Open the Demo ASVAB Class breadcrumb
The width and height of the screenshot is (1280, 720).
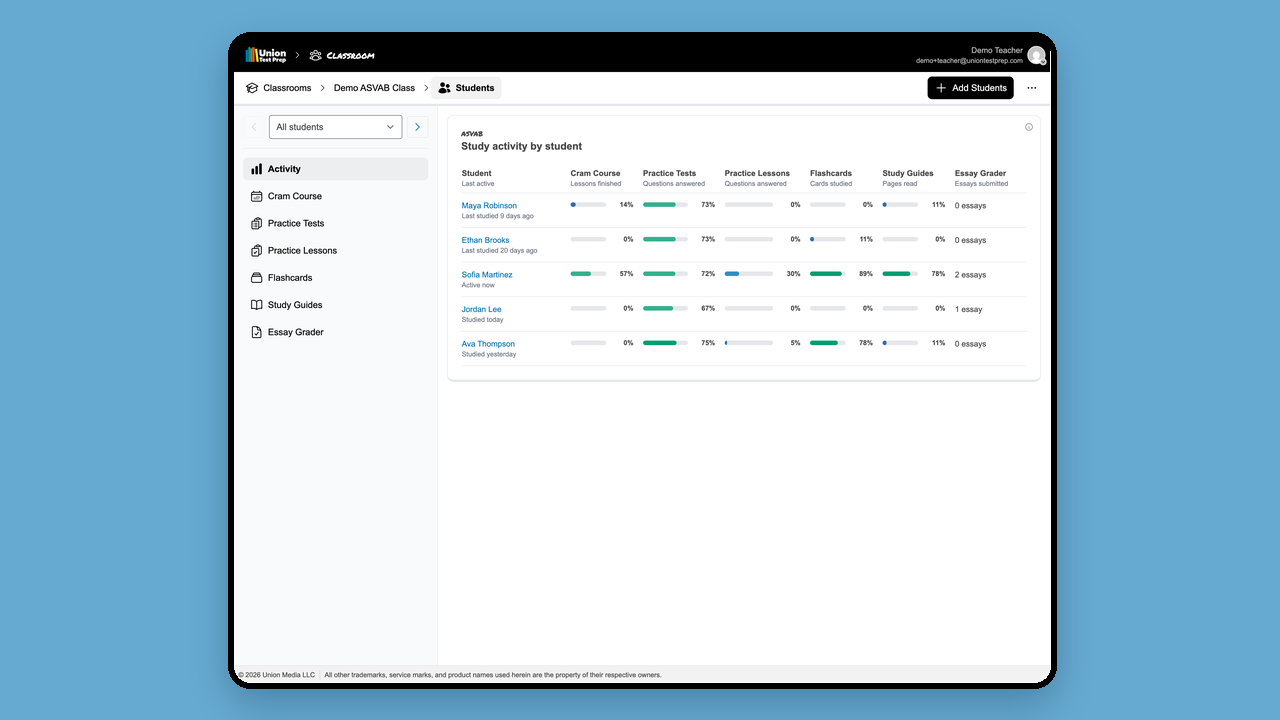[x=374, y=88]
